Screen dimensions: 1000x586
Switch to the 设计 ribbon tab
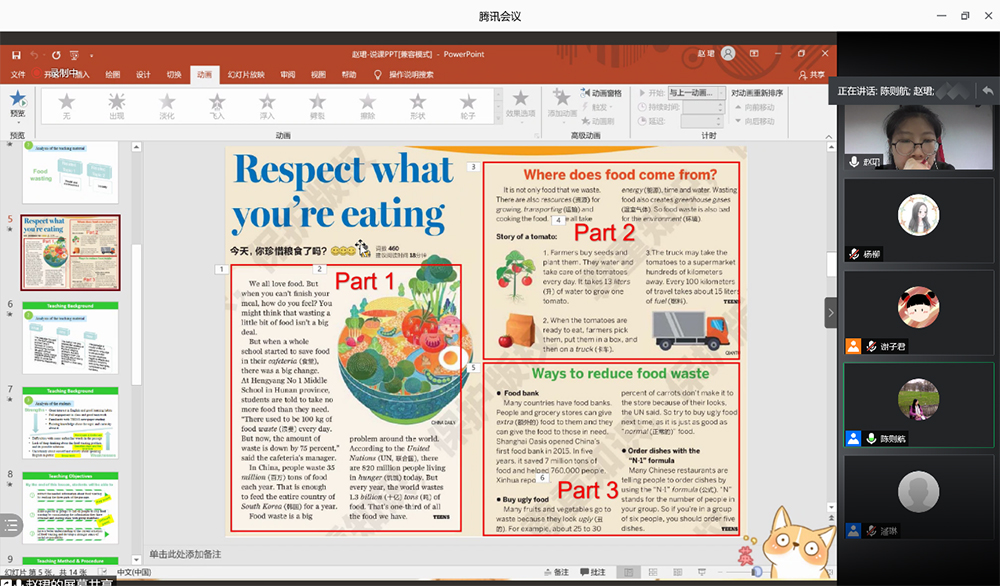click(143, 74)
